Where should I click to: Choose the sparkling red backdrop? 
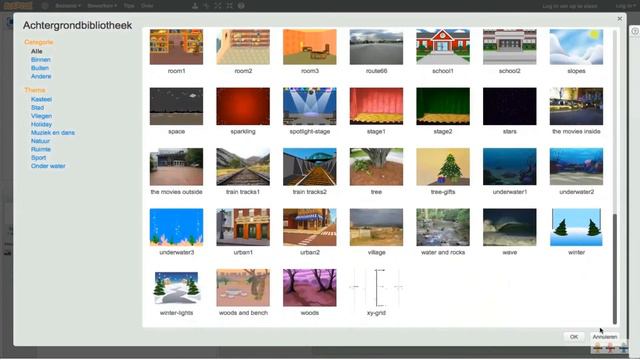coord(243,106)
